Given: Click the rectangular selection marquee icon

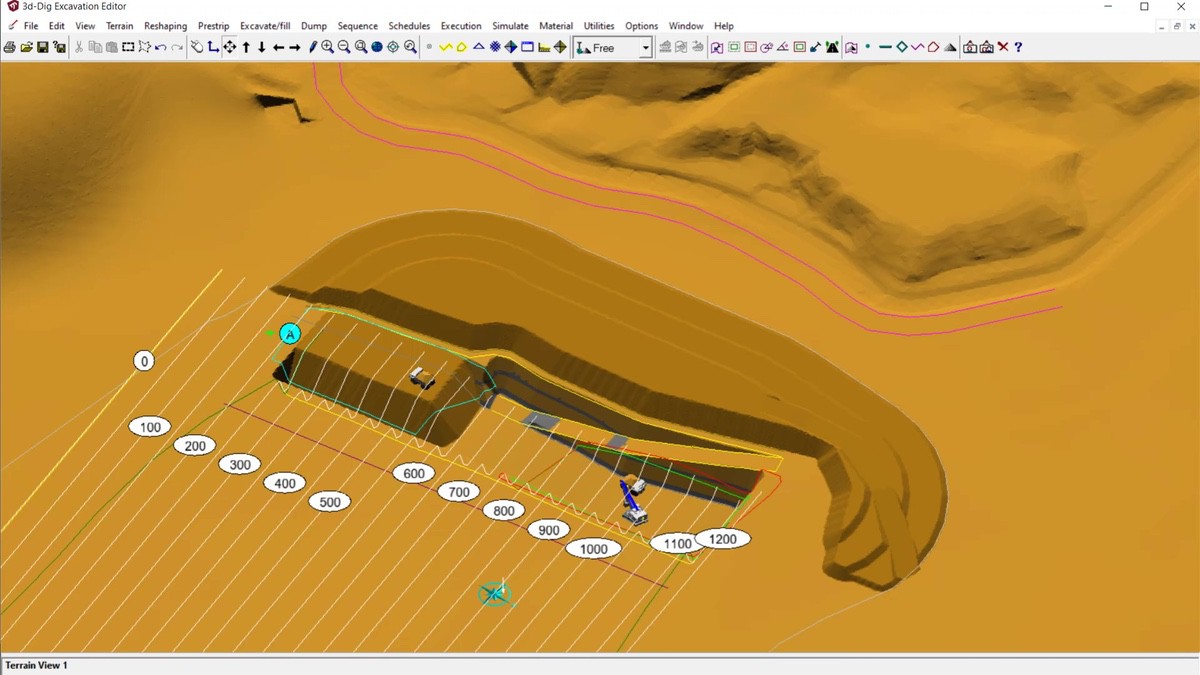Looking at the screenshot, I should click(128, 47).
